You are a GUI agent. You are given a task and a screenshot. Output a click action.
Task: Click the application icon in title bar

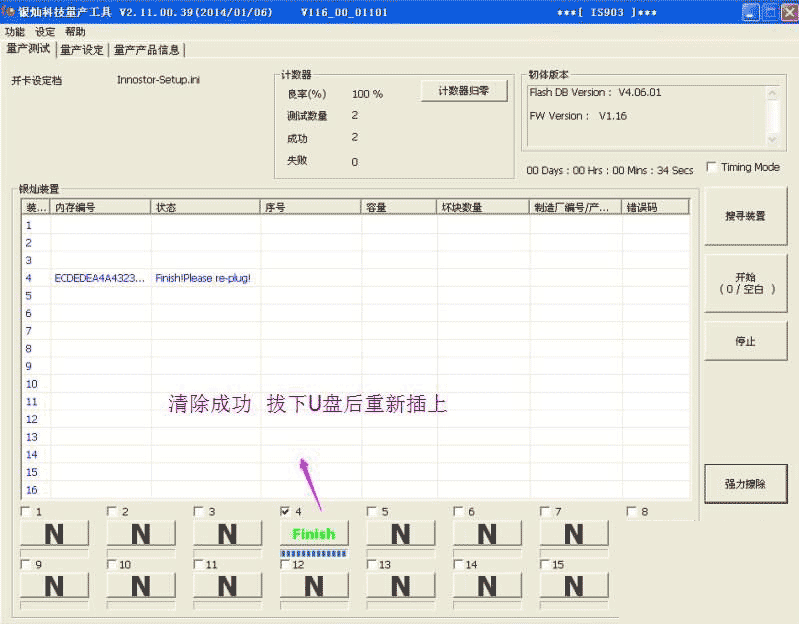(x=7, y=11)
